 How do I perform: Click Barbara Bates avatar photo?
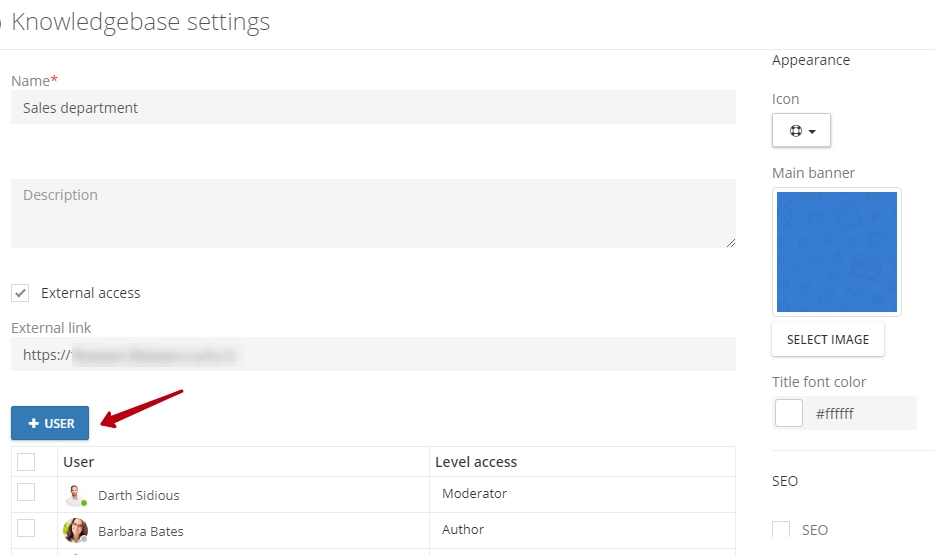[x=75, y=530]
